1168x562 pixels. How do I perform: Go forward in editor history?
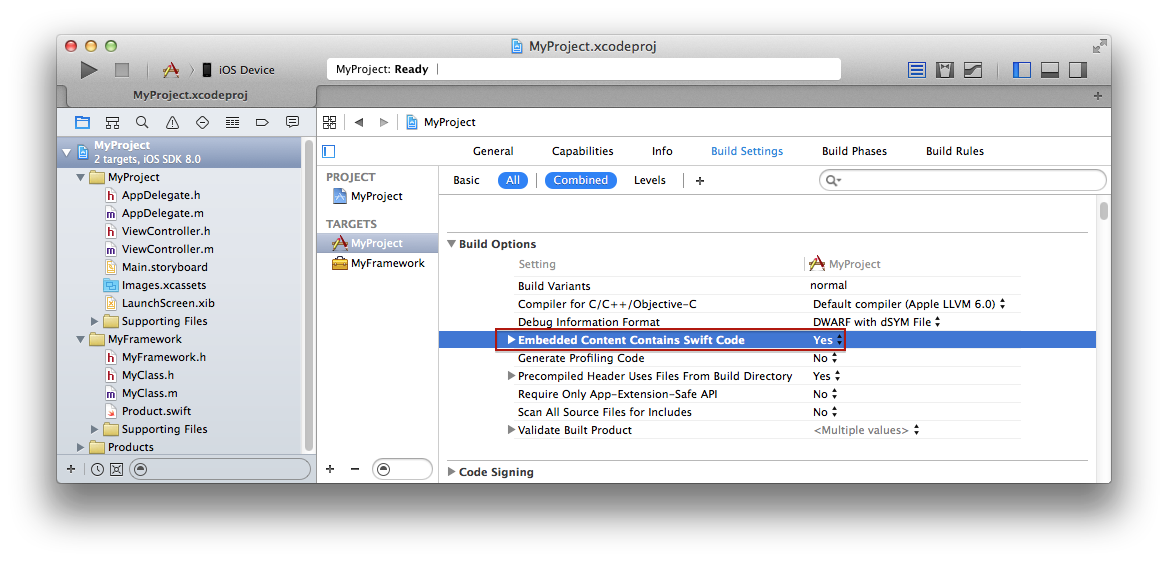pyautogui.click(x=384, y=122)
